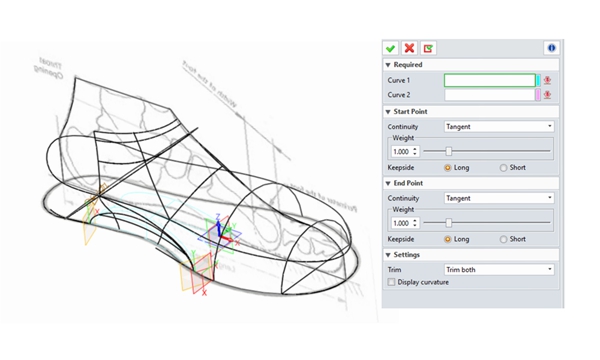Click the pink color marker for Curve 2
Screen dimensions: 600x360
coord(538,95)
